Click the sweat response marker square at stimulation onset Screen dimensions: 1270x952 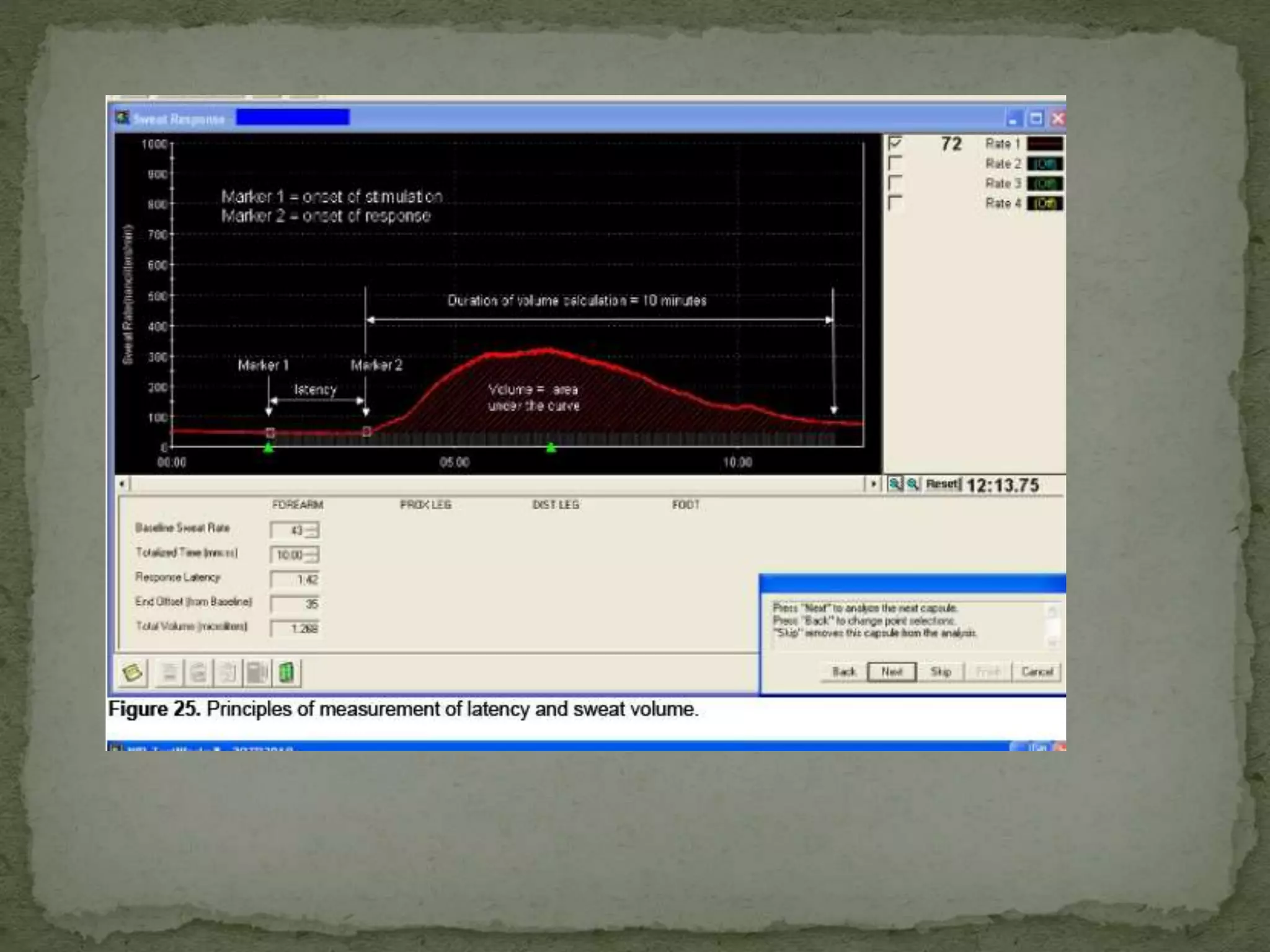[x=270, y=433]
